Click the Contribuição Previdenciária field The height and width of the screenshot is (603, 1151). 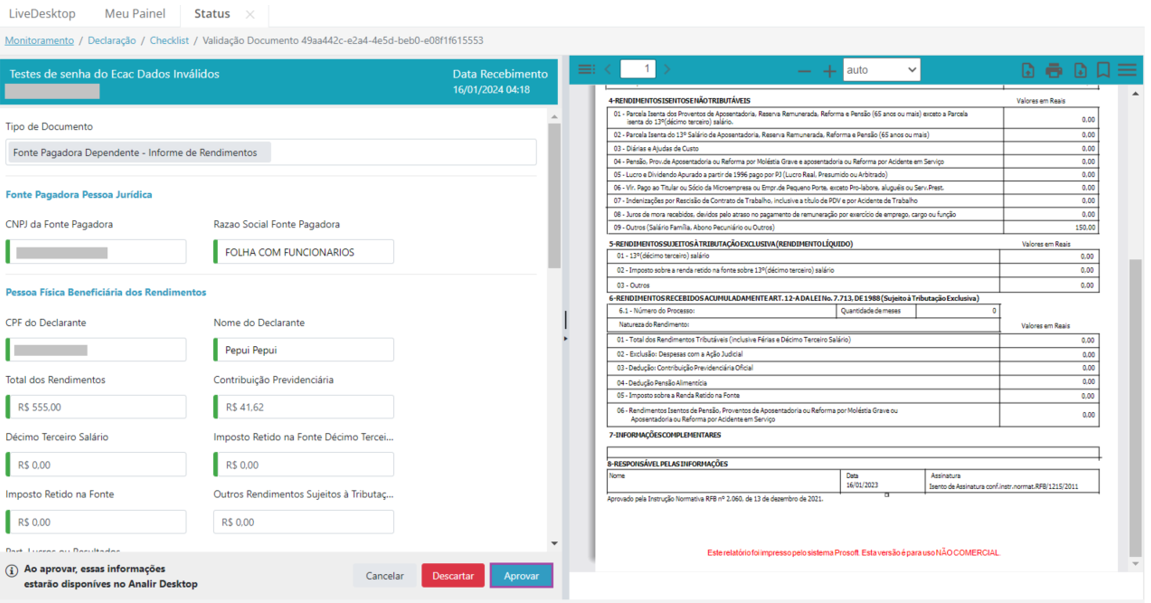(x=304, y=407)
